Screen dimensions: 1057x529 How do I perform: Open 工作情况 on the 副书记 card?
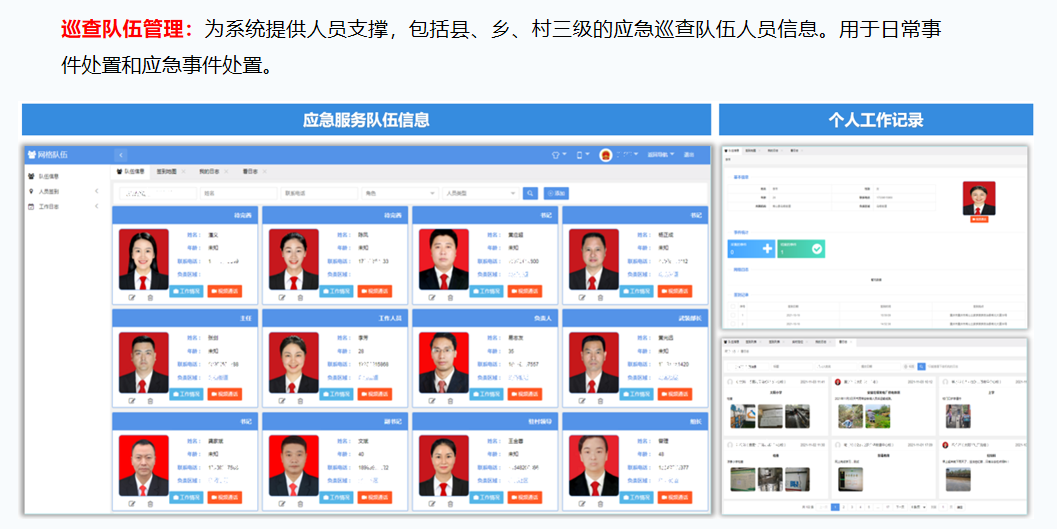click(x=336, y=497)
